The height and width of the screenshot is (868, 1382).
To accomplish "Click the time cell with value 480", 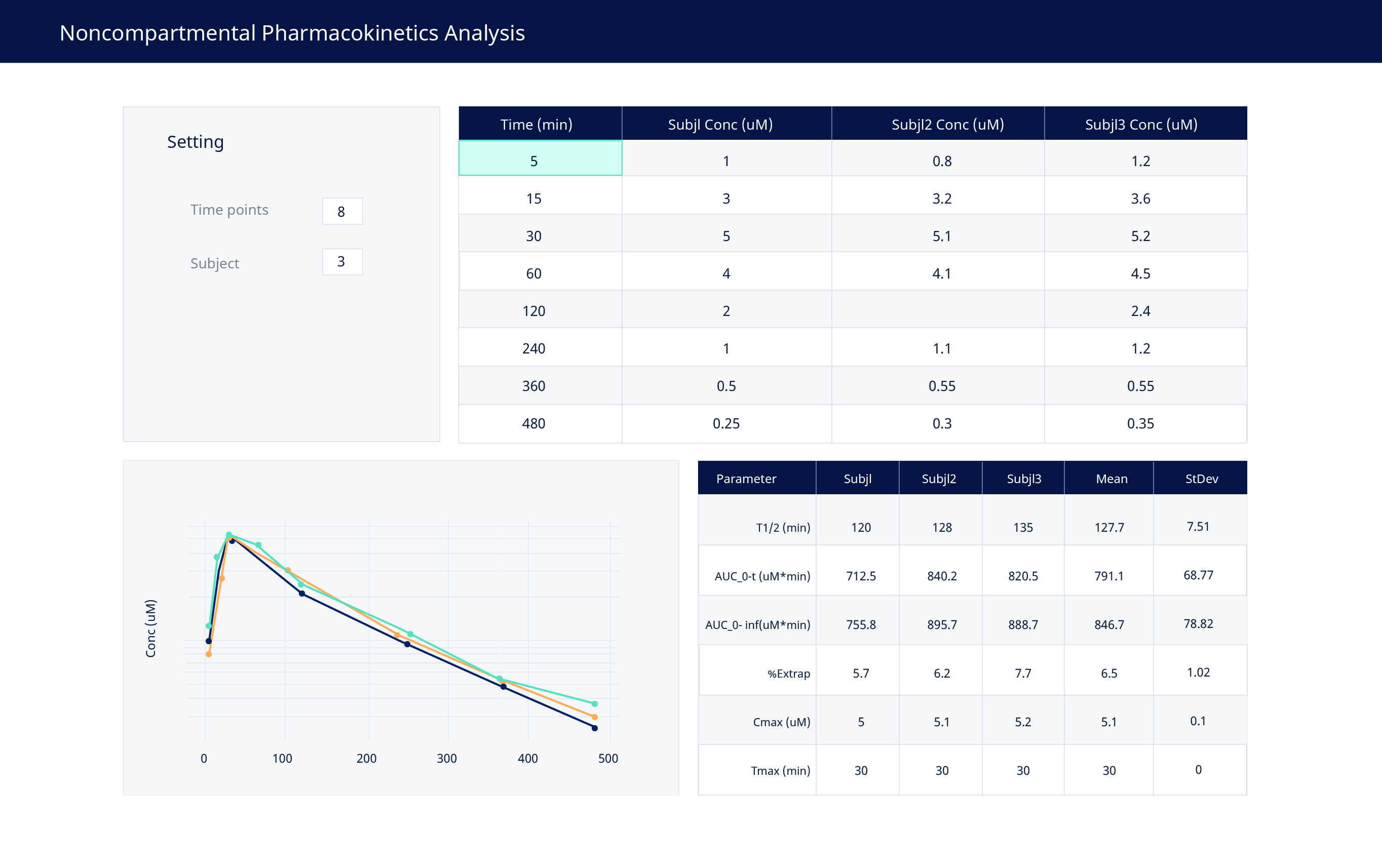I will 534,423.
